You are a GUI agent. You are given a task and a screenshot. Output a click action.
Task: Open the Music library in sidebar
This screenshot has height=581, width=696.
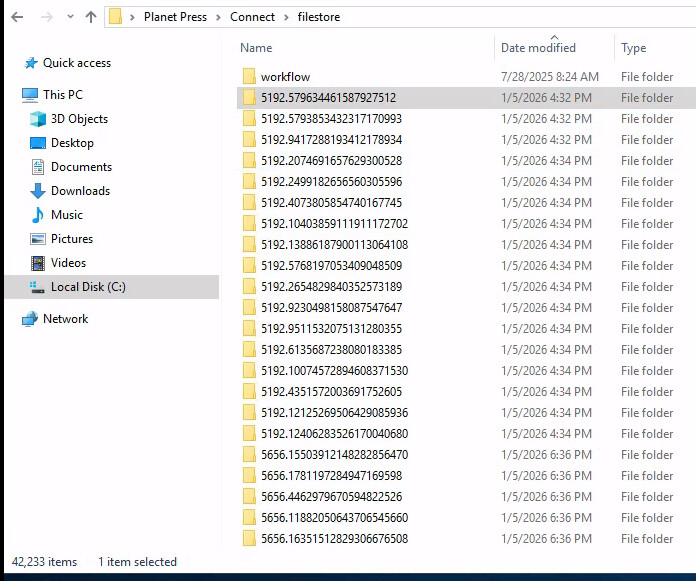point(66,215)
